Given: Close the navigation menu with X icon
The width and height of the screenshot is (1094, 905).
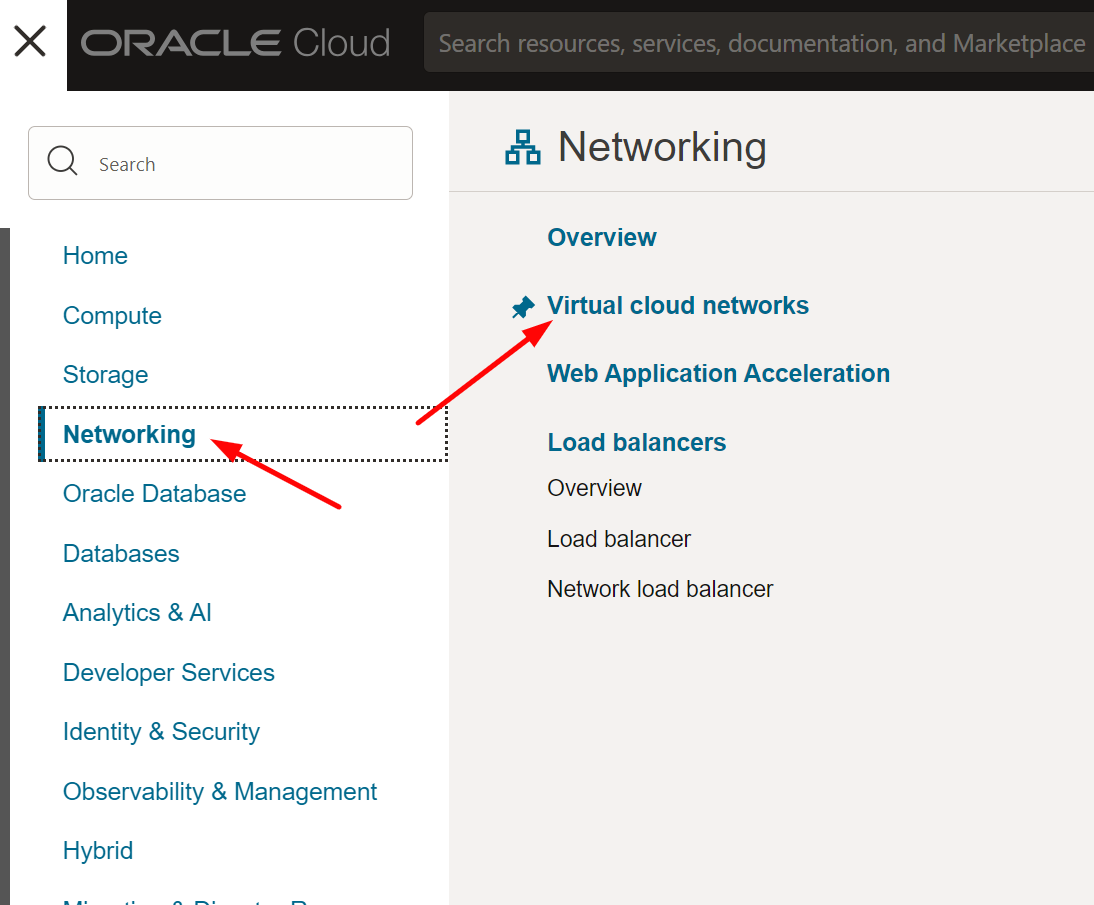Looking at the screenshot, I should [30, 41].
